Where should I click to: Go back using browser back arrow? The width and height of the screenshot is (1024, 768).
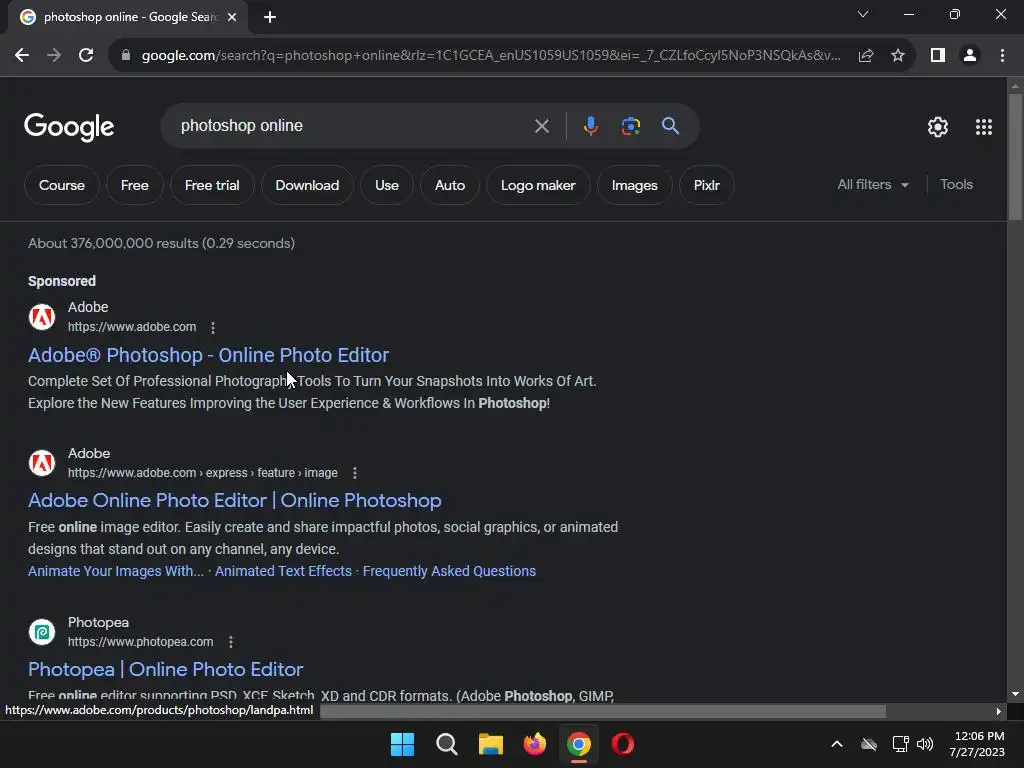pyautogui.click(x=22, y=56)
